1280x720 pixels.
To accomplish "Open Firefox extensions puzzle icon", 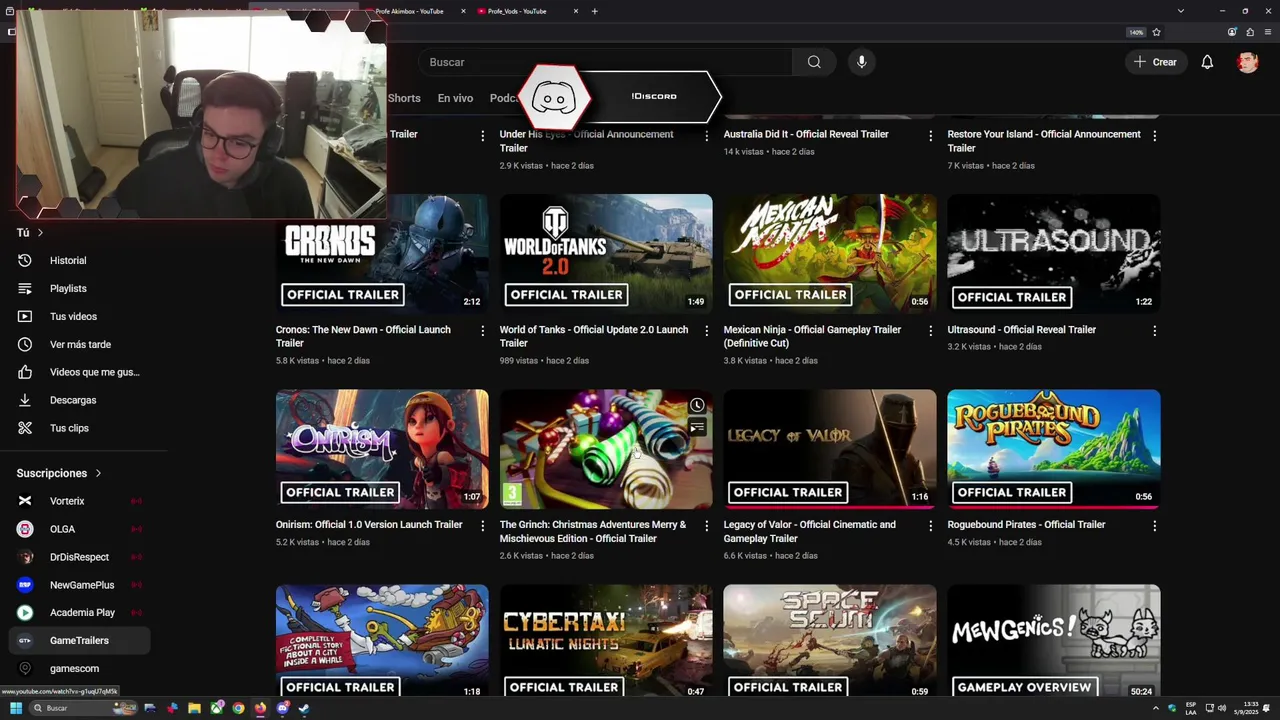I will coord(1250,32).
